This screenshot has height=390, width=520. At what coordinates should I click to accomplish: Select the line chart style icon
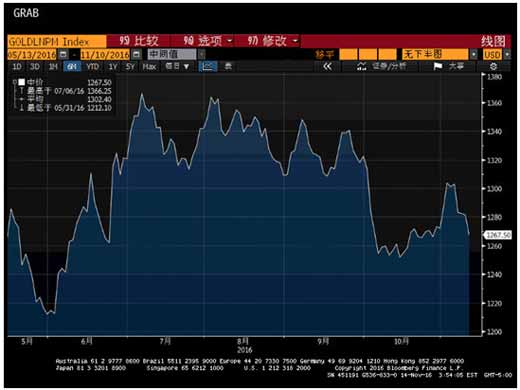207,66
